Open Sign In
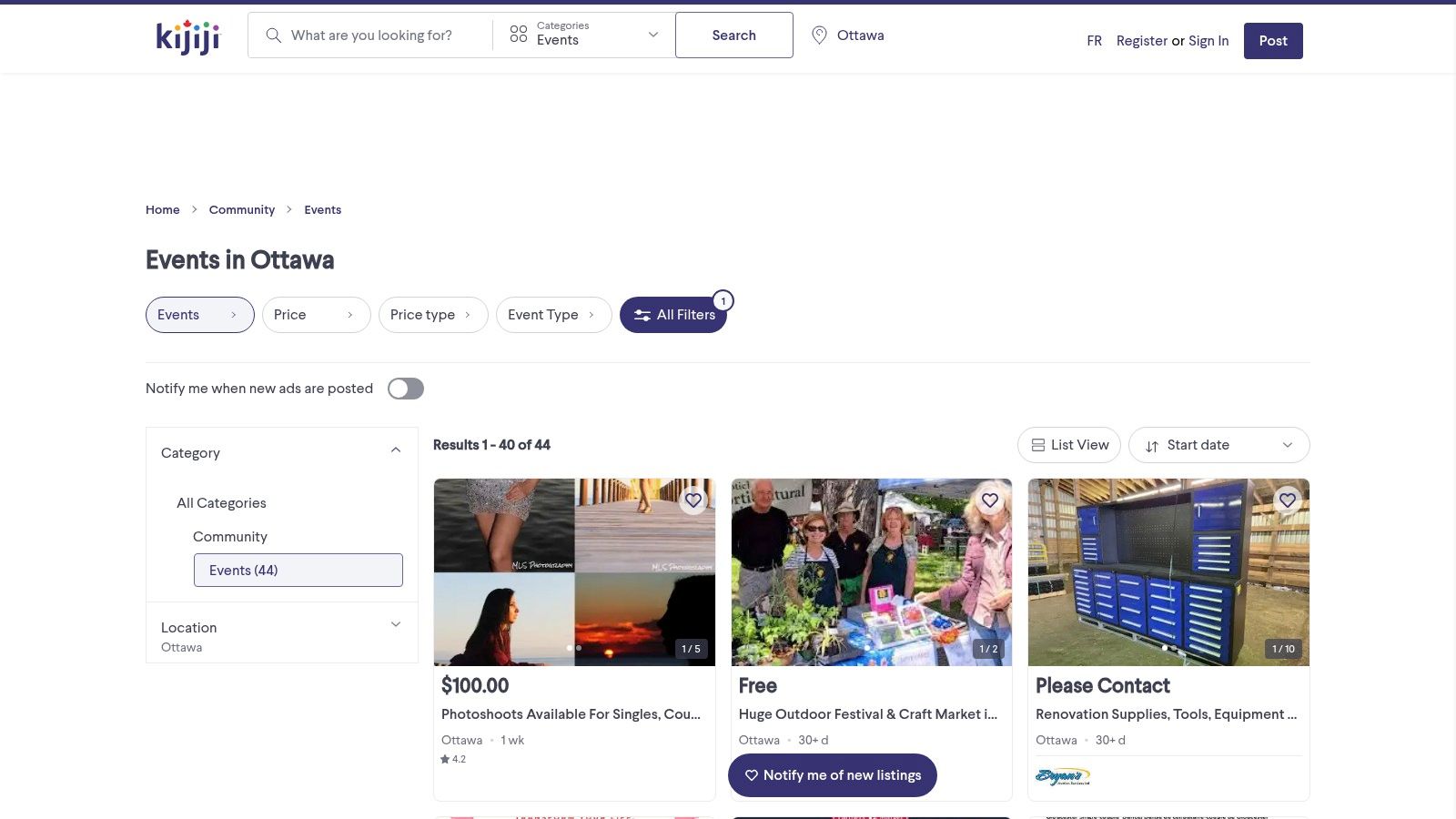 tap(1208, 40)
